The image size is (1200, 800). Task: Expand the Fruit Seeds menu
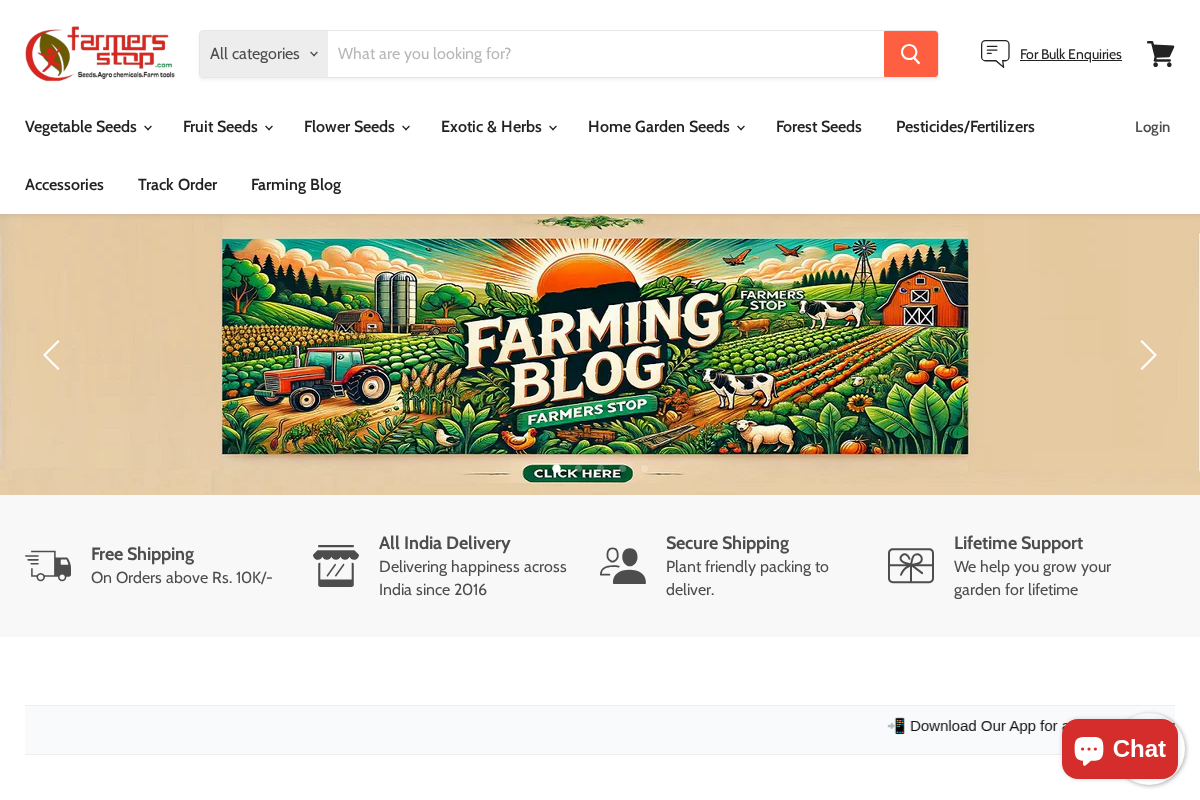point(228,127)
